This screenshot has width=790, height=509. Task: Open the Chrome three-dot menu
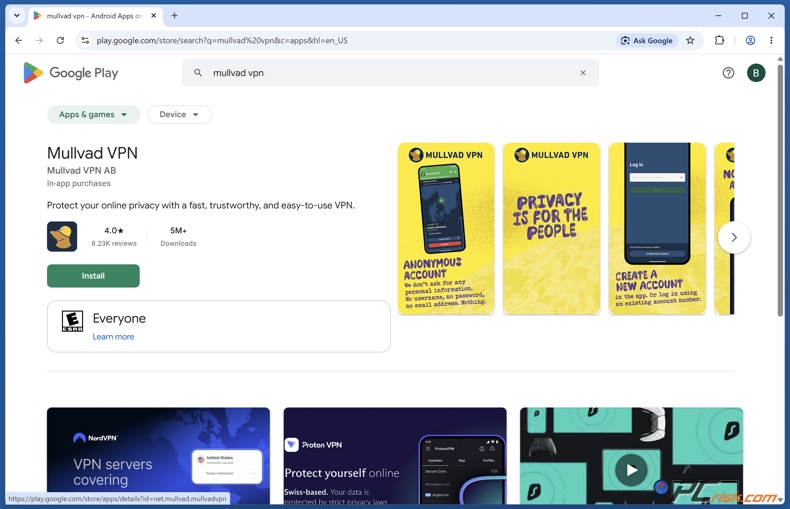[x=771, y=40]
